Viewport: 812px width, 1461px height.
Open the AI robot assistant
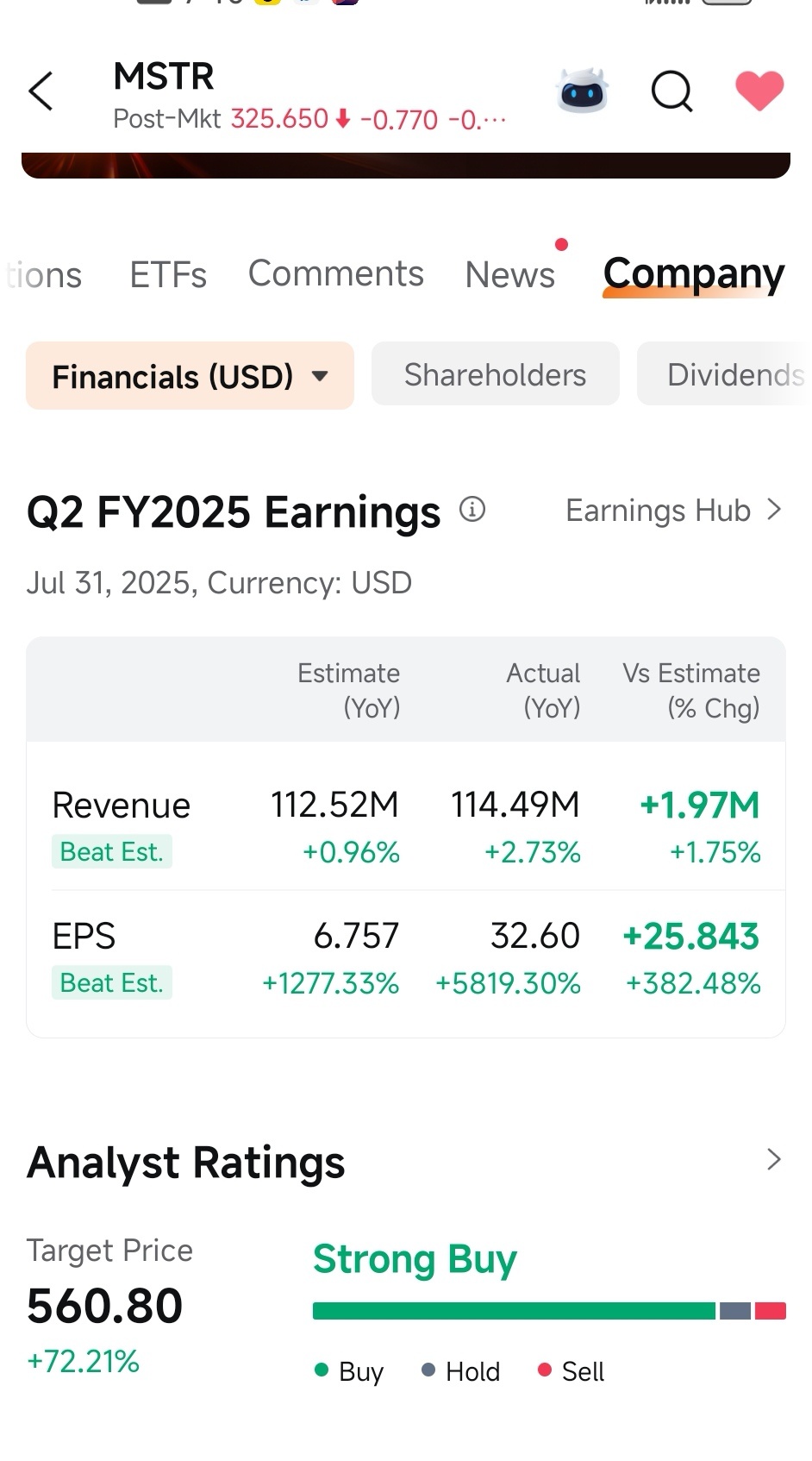coord(584,91)
